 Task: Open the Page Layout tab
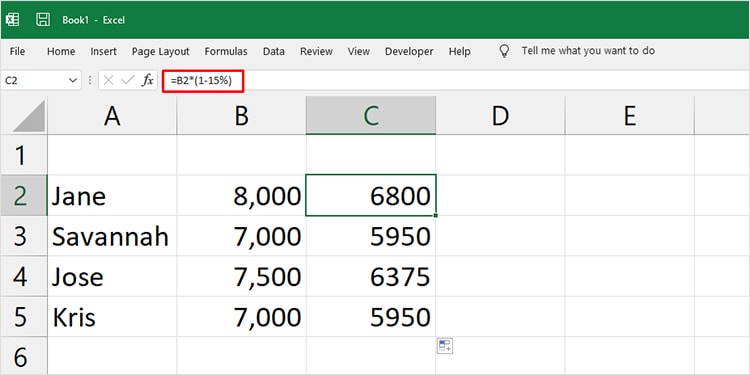click(x=161, y=51)
